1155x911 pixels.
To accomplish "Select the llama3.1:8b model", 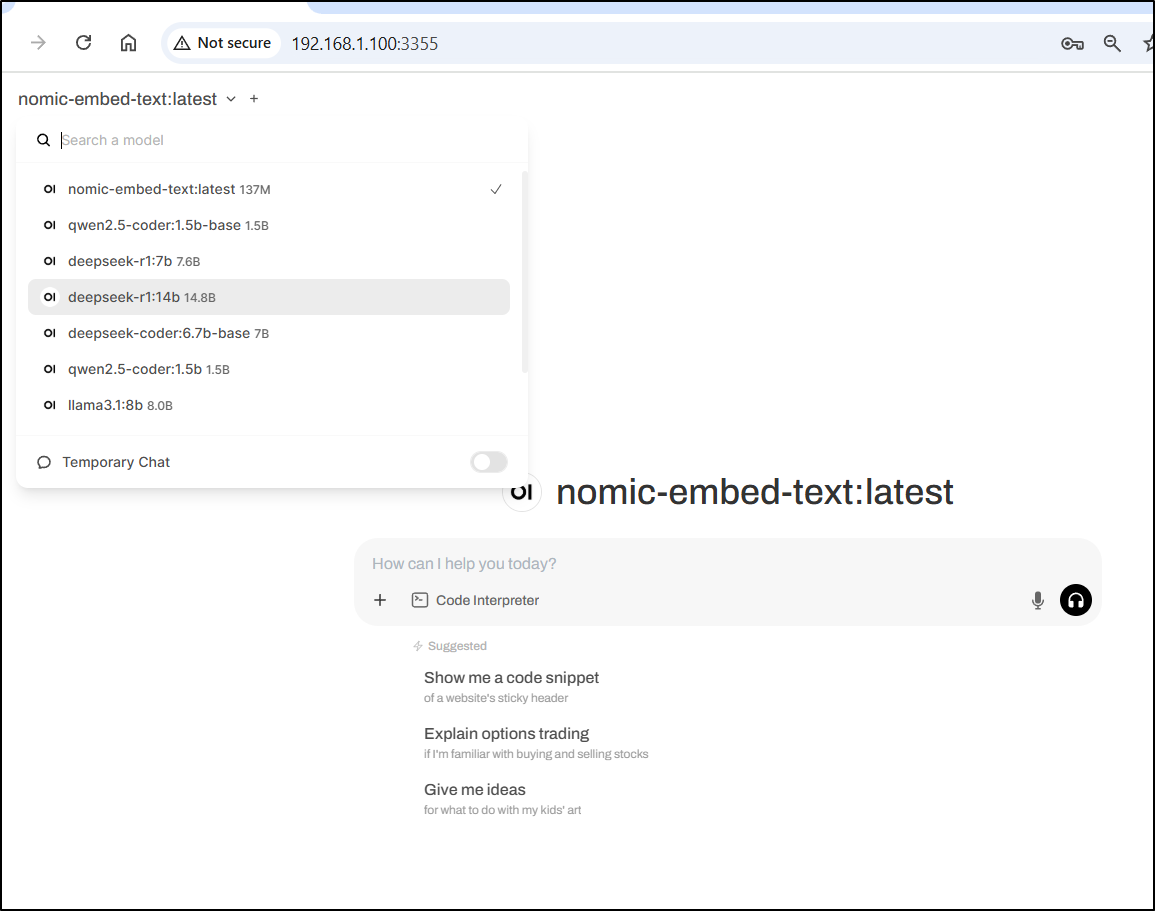I will (x=269, y=405).
